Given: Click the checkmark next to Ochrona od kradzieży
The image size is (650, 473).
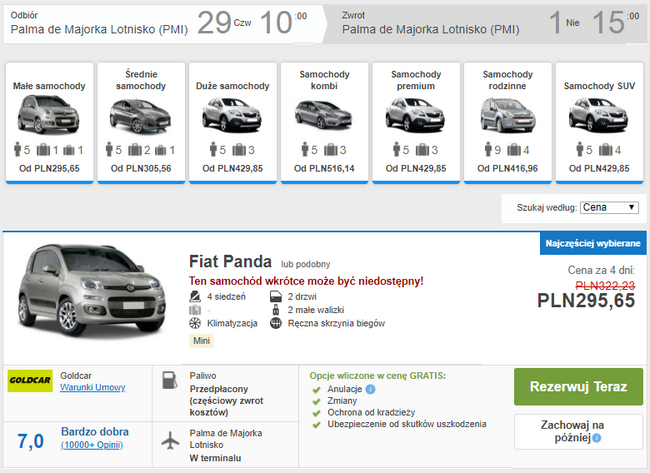Looking at the screenshot, I should (x=316, y=413).
